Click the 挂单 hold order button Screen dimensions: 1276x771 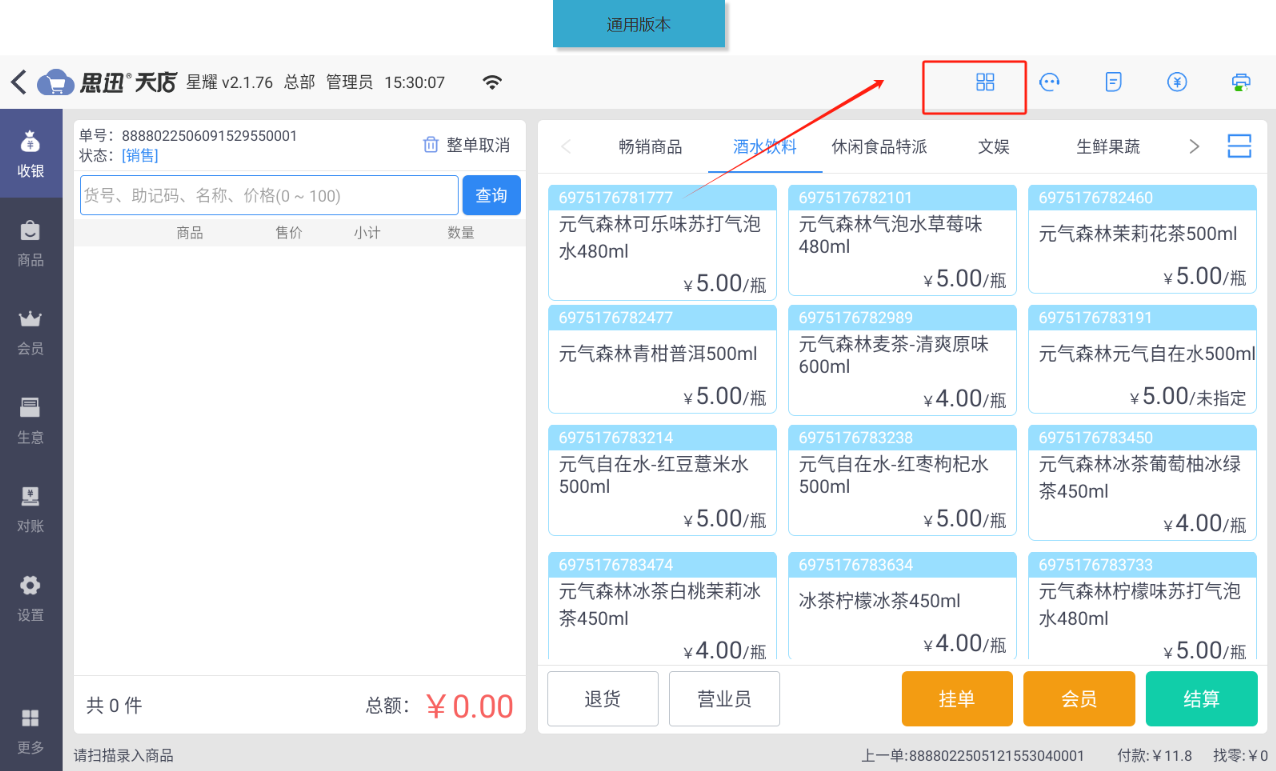coord(957,698)
